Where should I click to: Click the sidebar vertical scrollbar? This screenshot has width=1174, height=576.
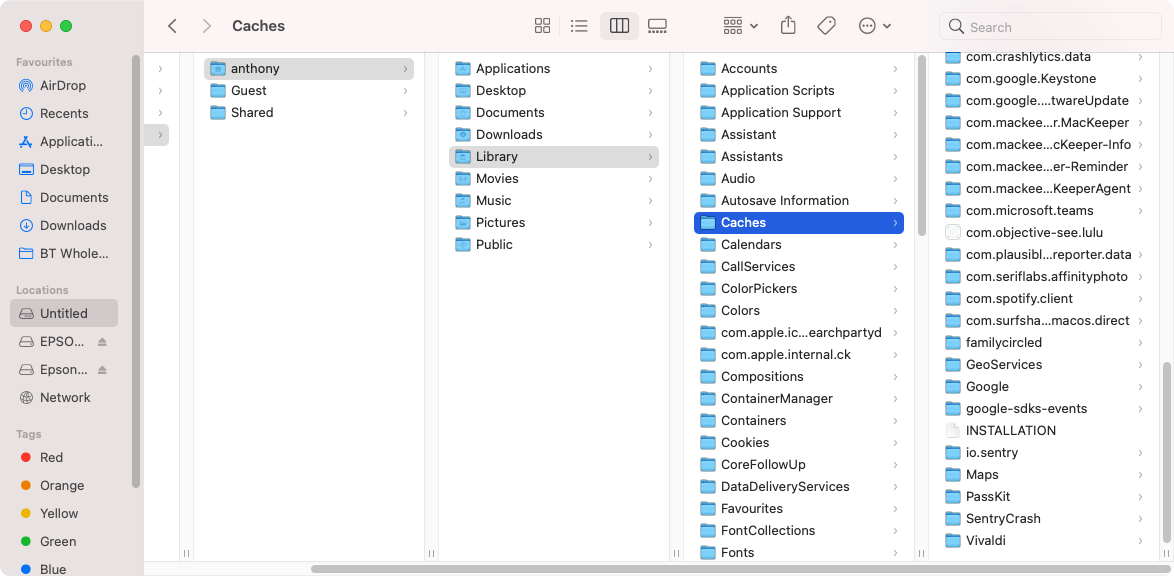136,271
